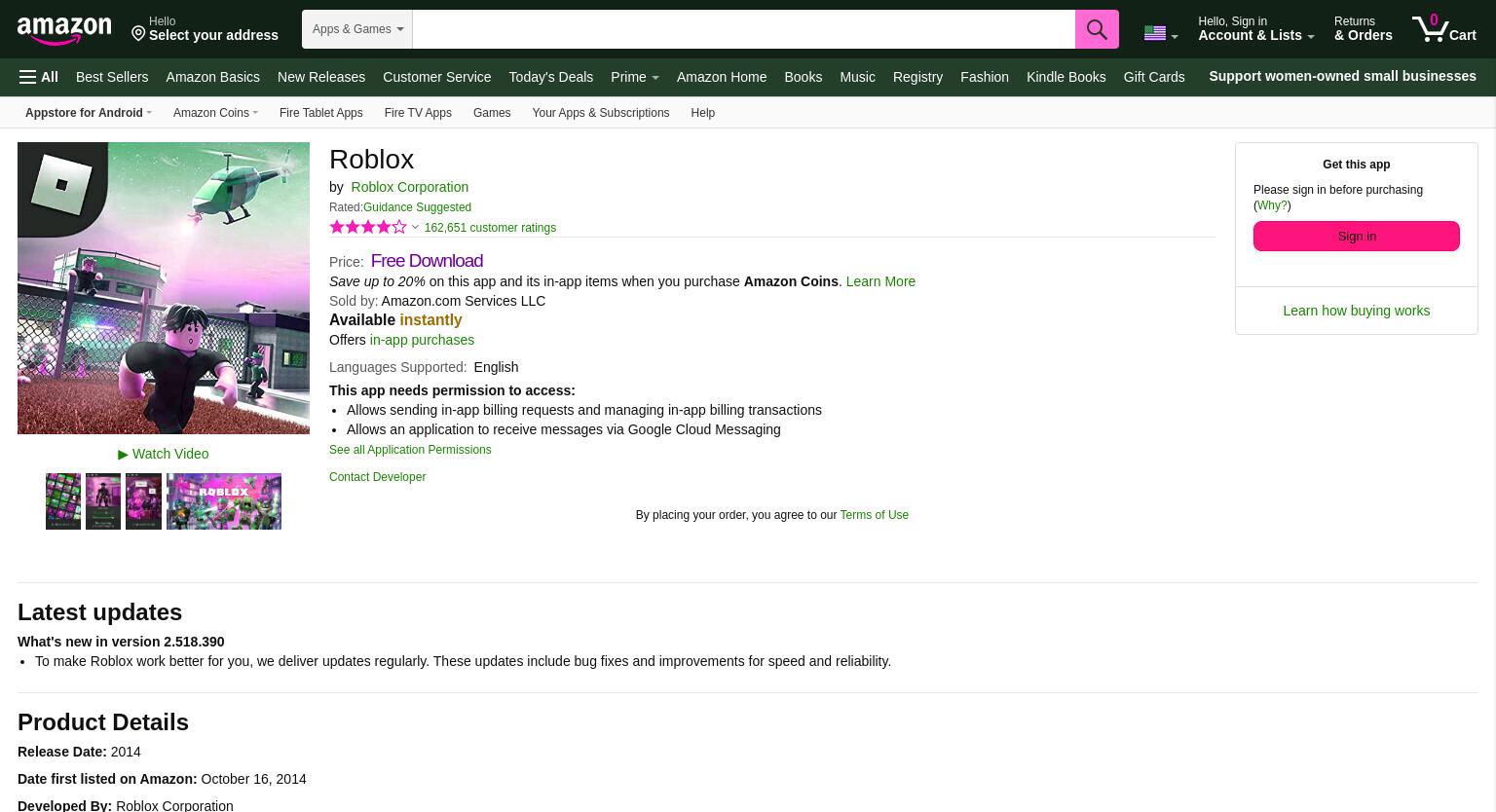Expand Account & Lists dropdown
This screenshot has width=1496, height=812.
[x=1256, y=29]
